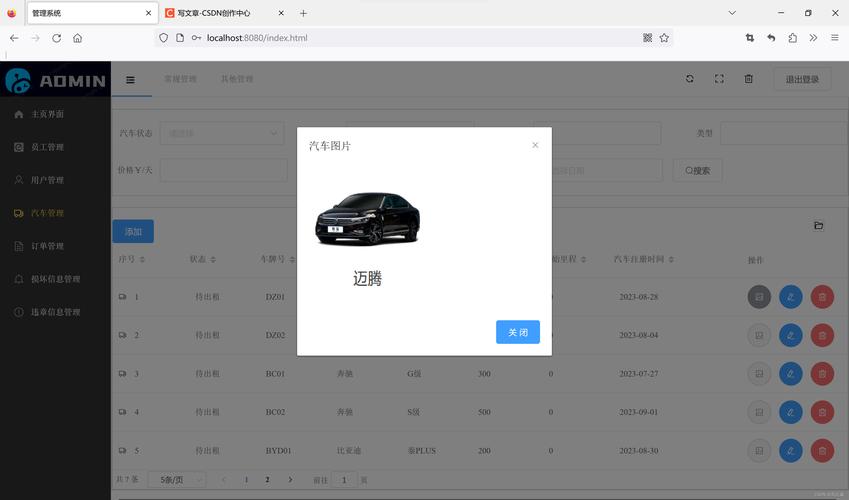
Task: Select page 1 in pagination
Action: tap(246, 480)
